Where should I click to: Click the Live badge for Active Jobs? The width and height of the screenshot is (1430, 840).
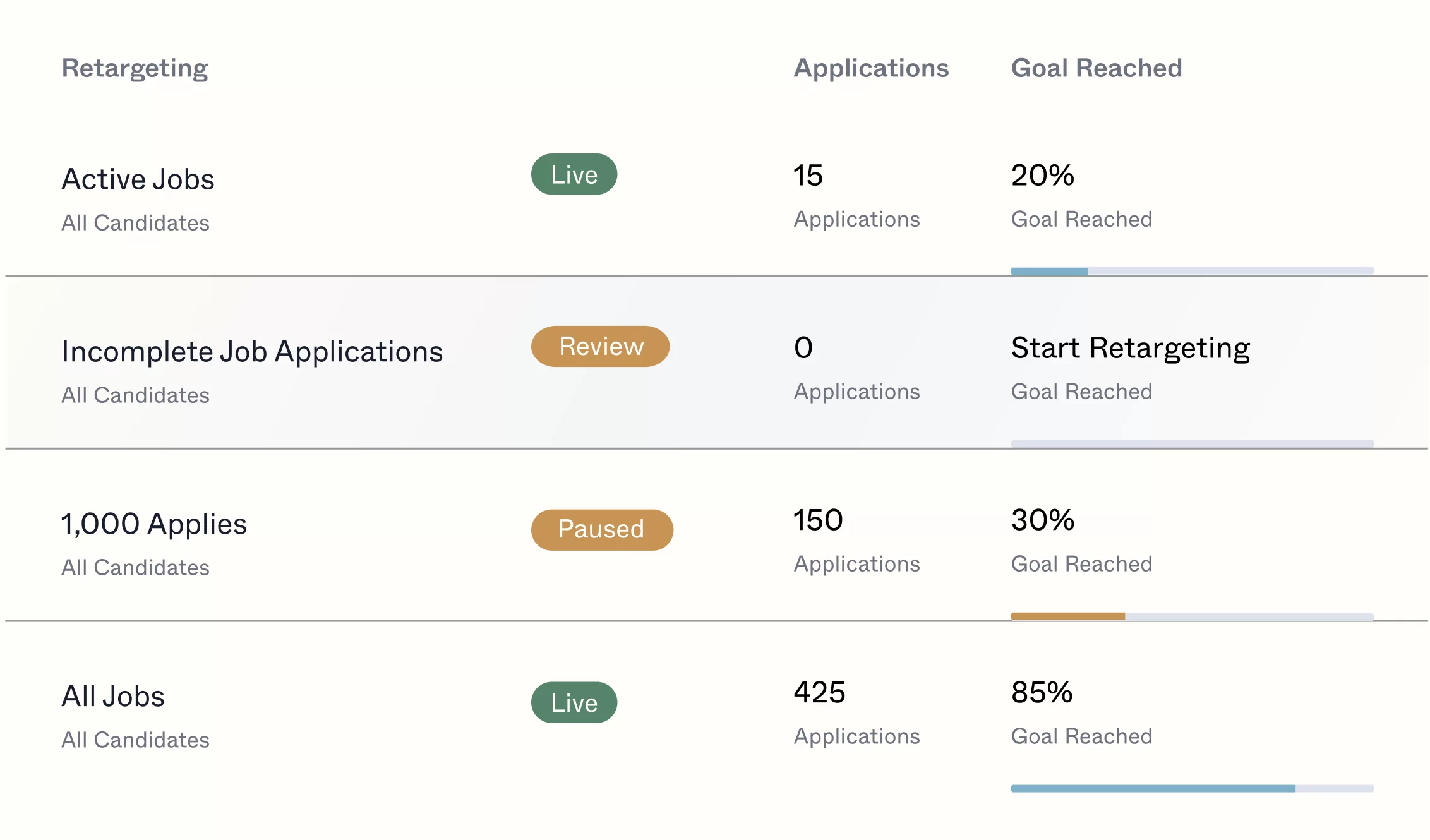[574, 174]
